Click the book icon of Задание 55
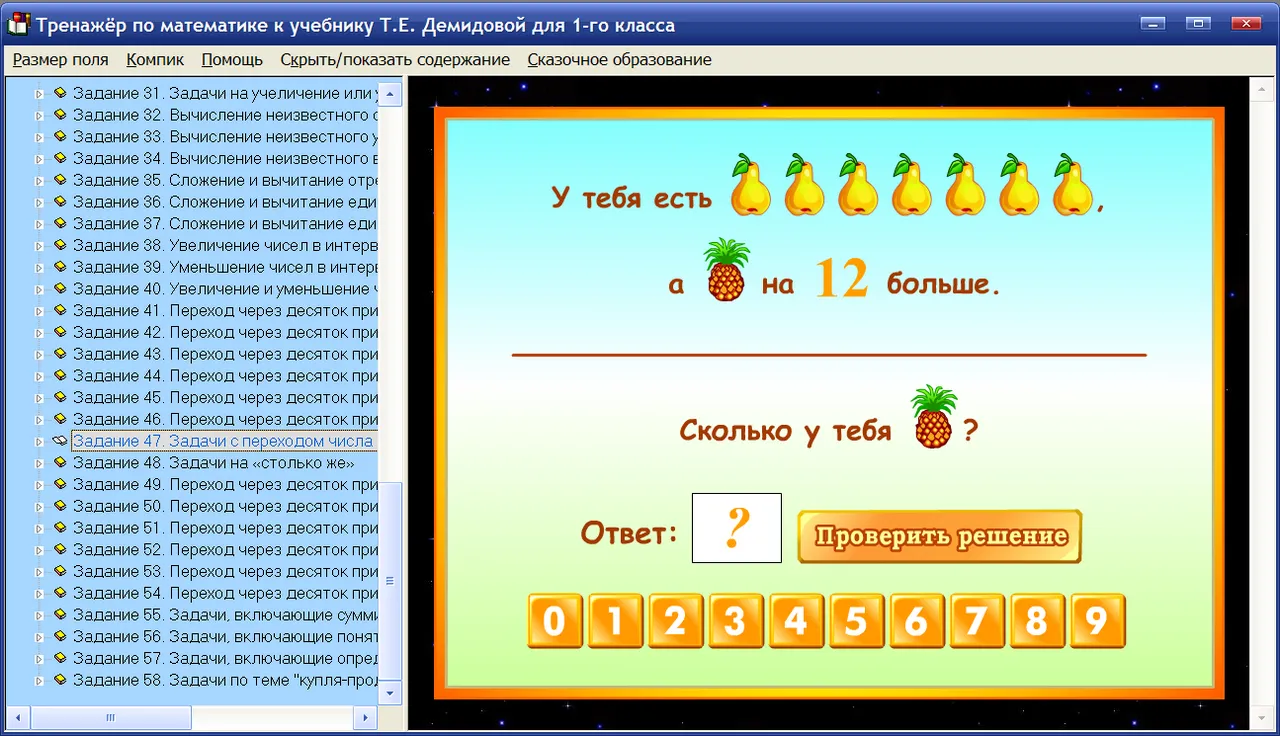1280x736 pixels. pyautogui.click(x=60, y=615)
